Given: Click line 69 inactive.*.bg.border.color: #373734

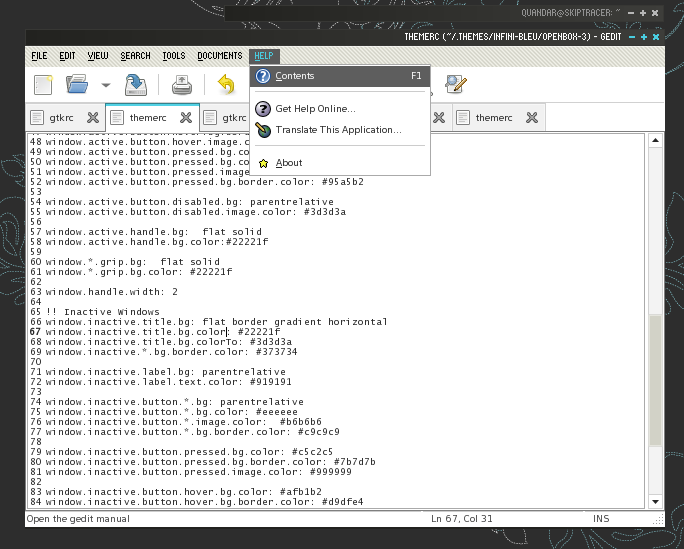Looking at the screenshot, I should (x=171, y=352).
